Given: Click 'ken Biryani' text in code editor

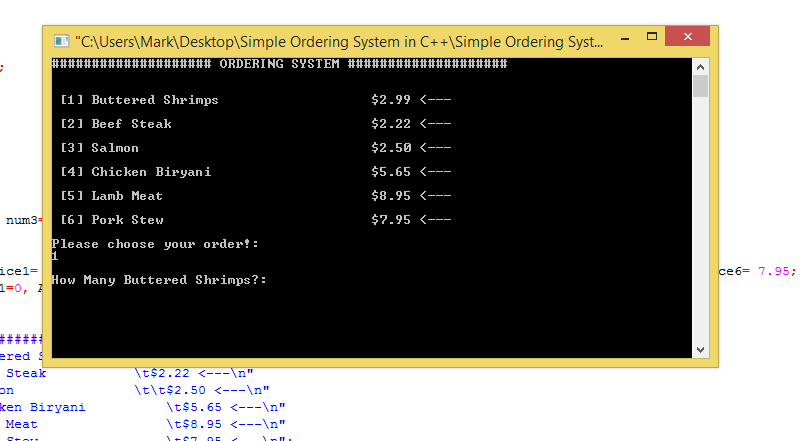Looking at the screenshot, I should click(x=42, y=407).
